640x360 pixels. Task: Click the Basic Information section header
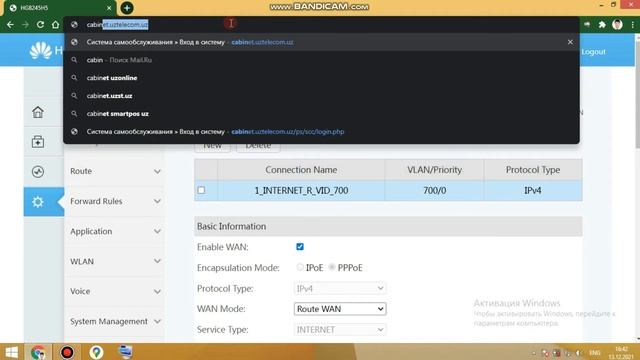pyautogui.click(x=388, y=227)
